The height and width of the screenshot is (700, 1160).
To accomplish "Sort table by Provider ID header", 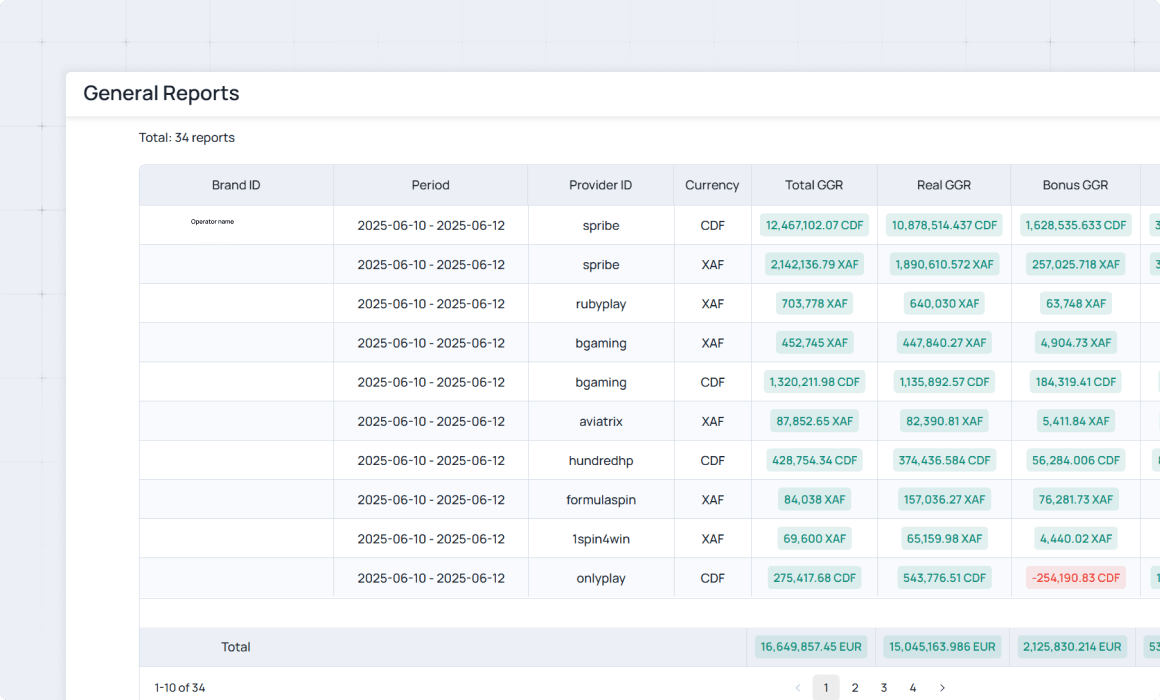I will click(600, 185).
